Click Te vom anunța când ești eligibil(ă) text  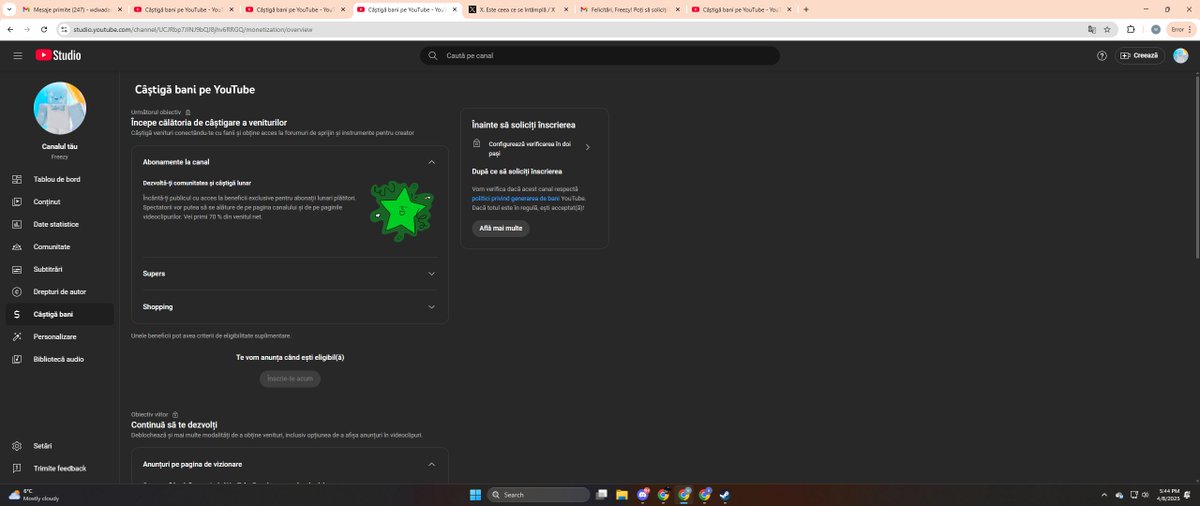[x=290, y=357]
